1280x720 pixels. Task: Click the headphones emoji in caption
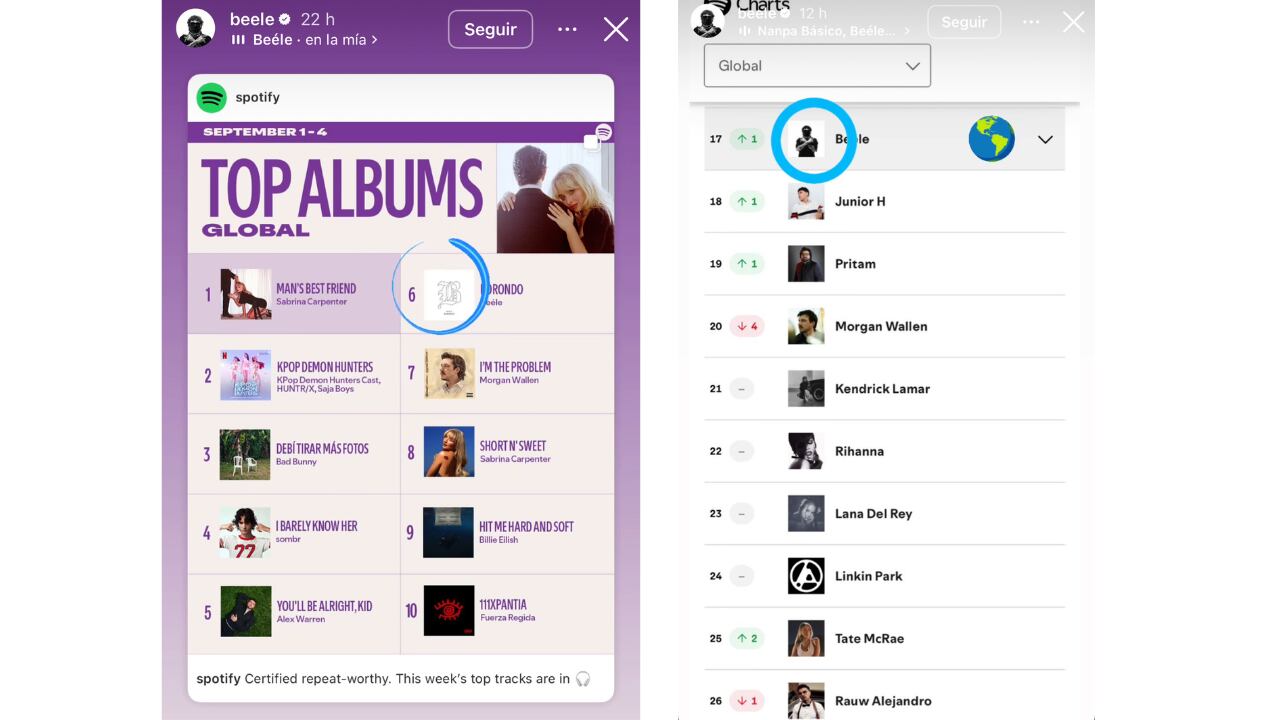tap(582, 679)
